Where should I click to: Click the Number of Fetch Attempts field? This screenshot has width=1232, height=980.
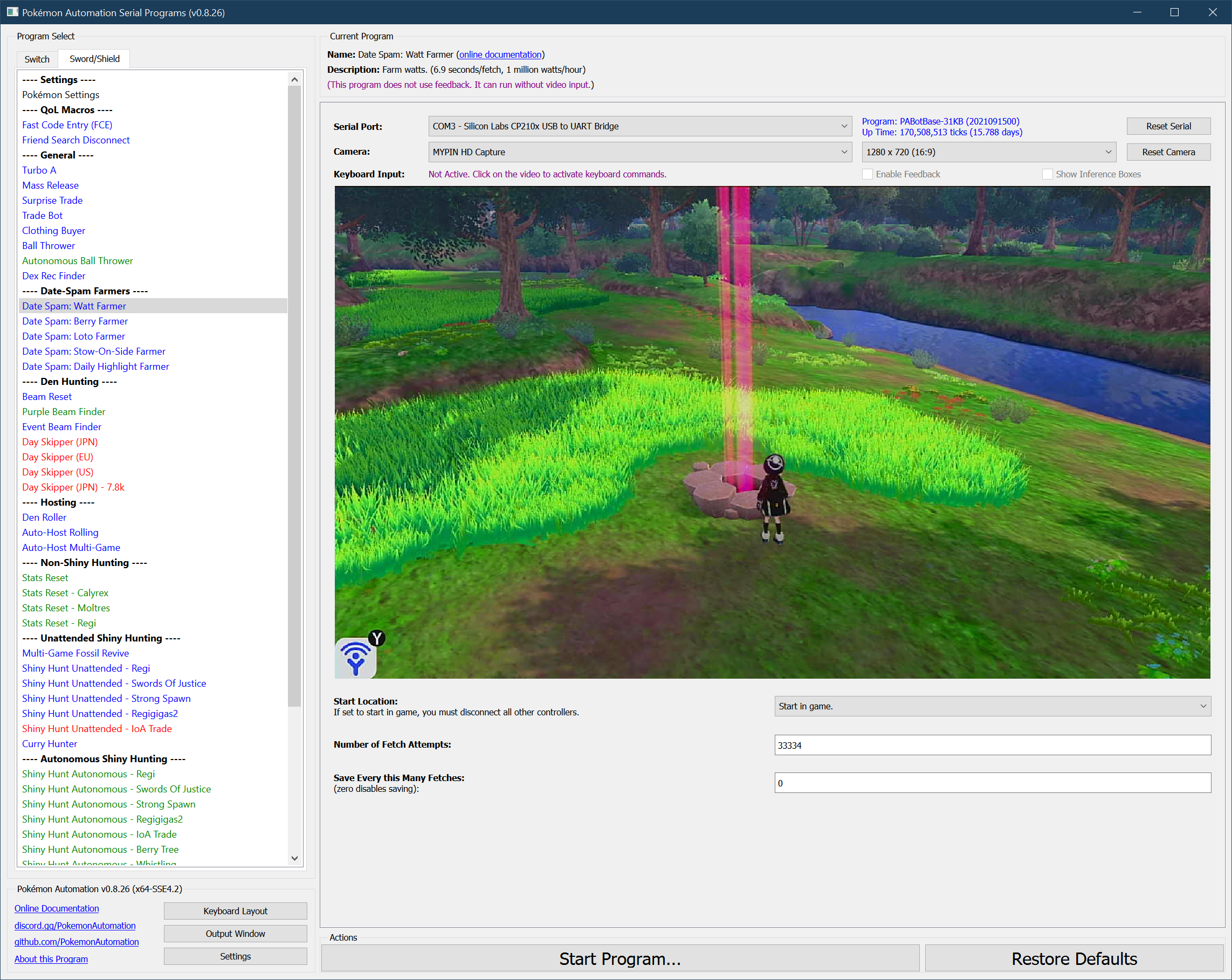tap(992, 745)
